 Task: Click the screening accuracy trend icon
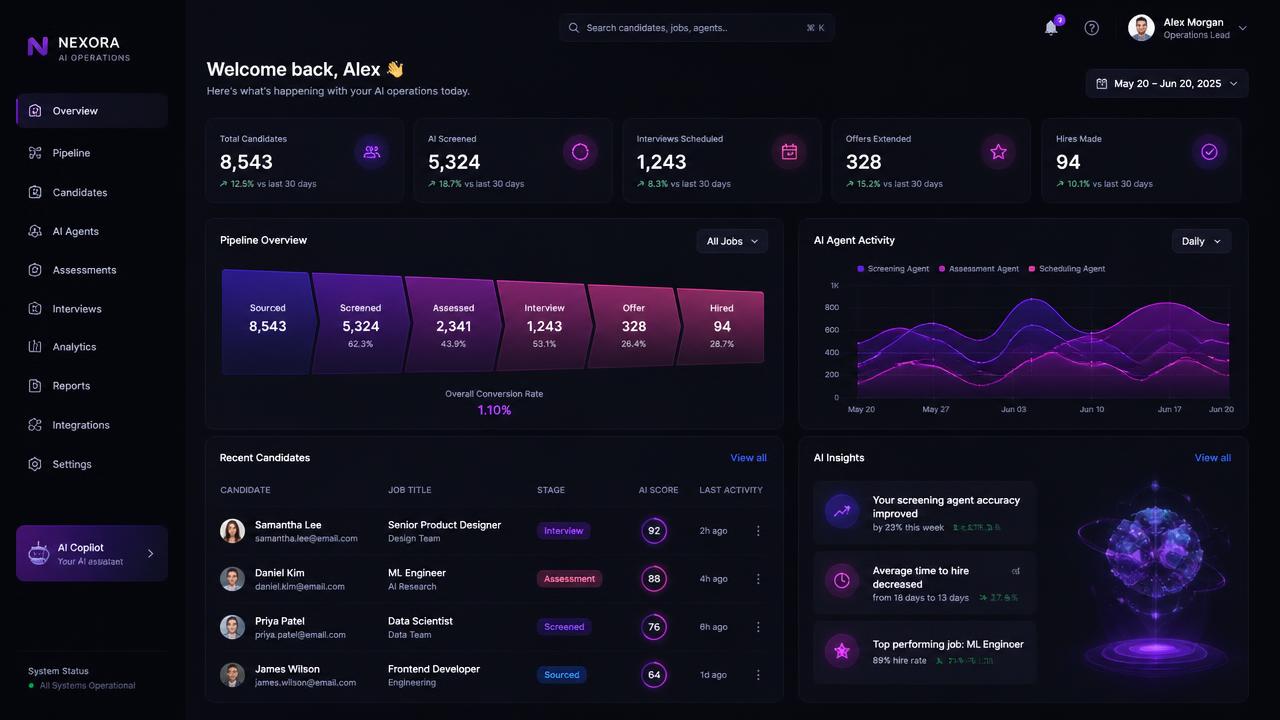pyautogui.click(x=842, y=511)
